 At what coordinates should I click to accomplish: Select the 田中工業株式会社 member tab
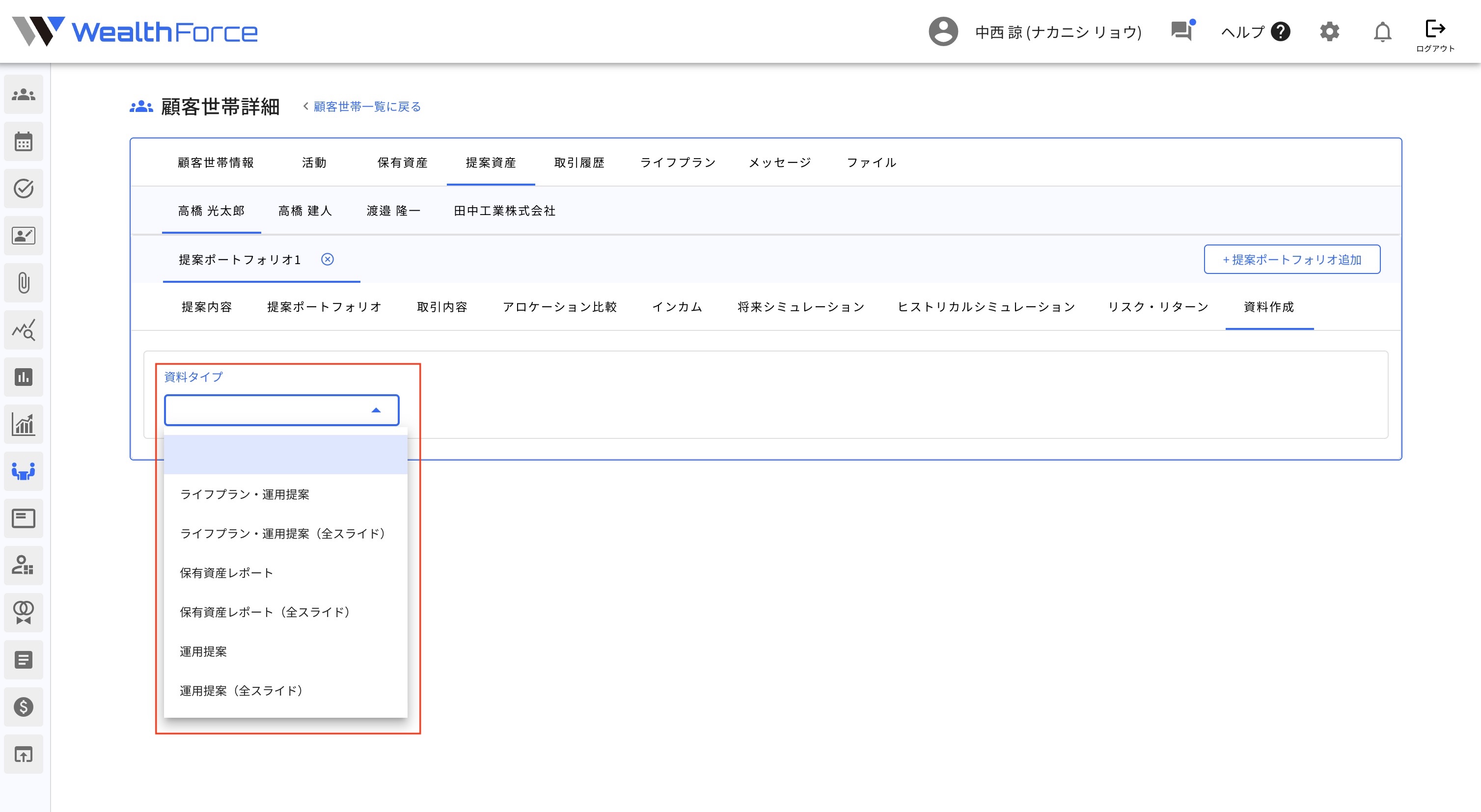click(504, 211)
